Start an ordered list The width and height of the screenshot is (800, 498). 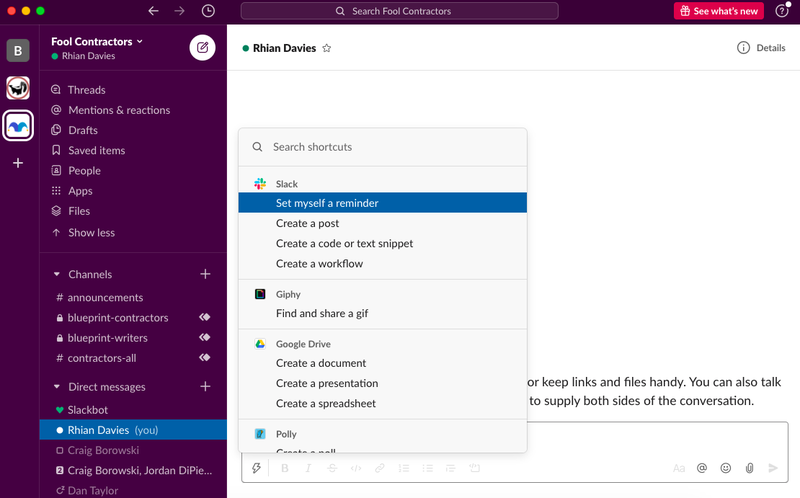coord(404,468)
